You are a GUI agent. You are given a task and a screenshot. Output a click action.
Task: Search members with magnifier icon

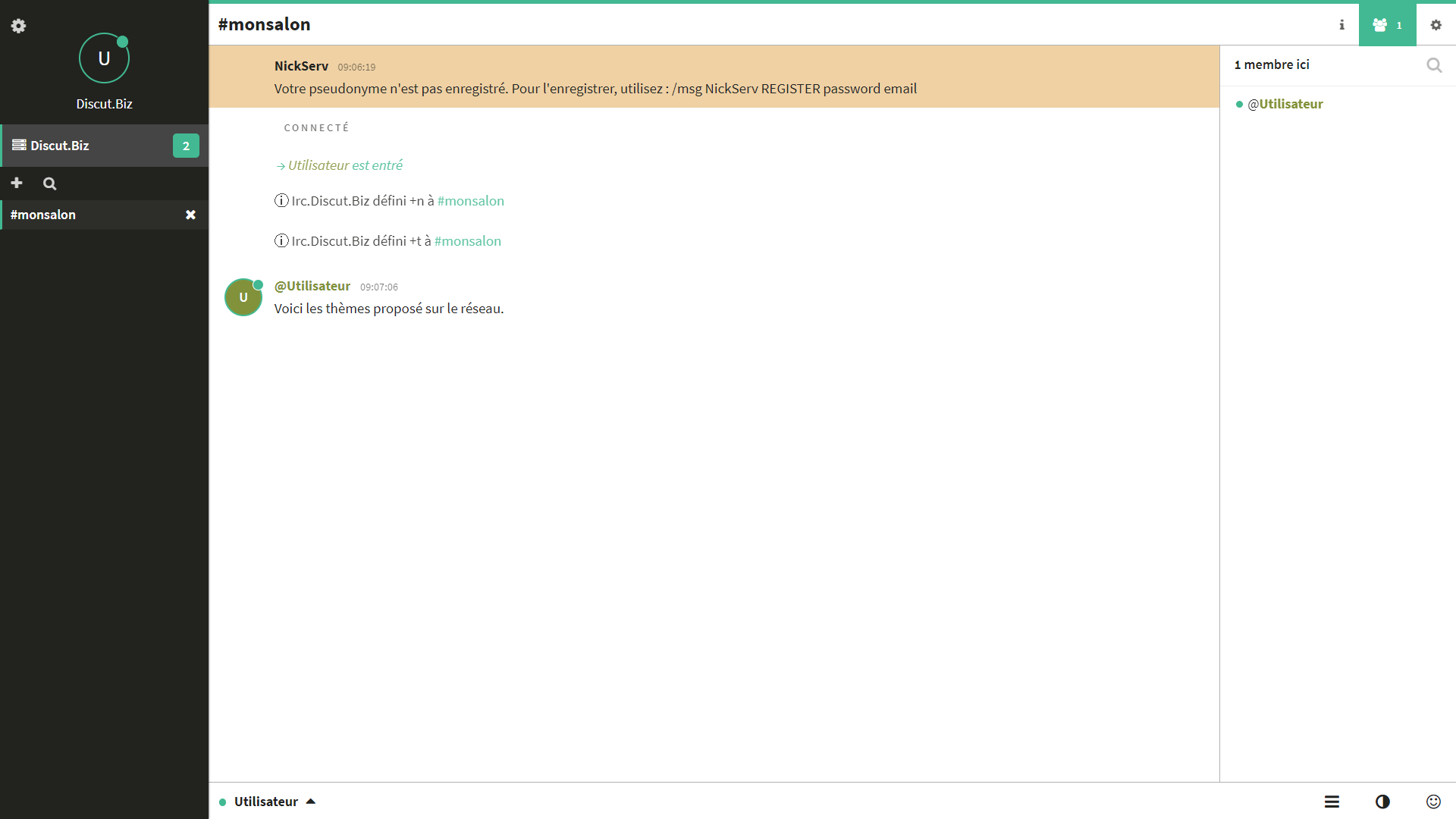coord(1433,65)
